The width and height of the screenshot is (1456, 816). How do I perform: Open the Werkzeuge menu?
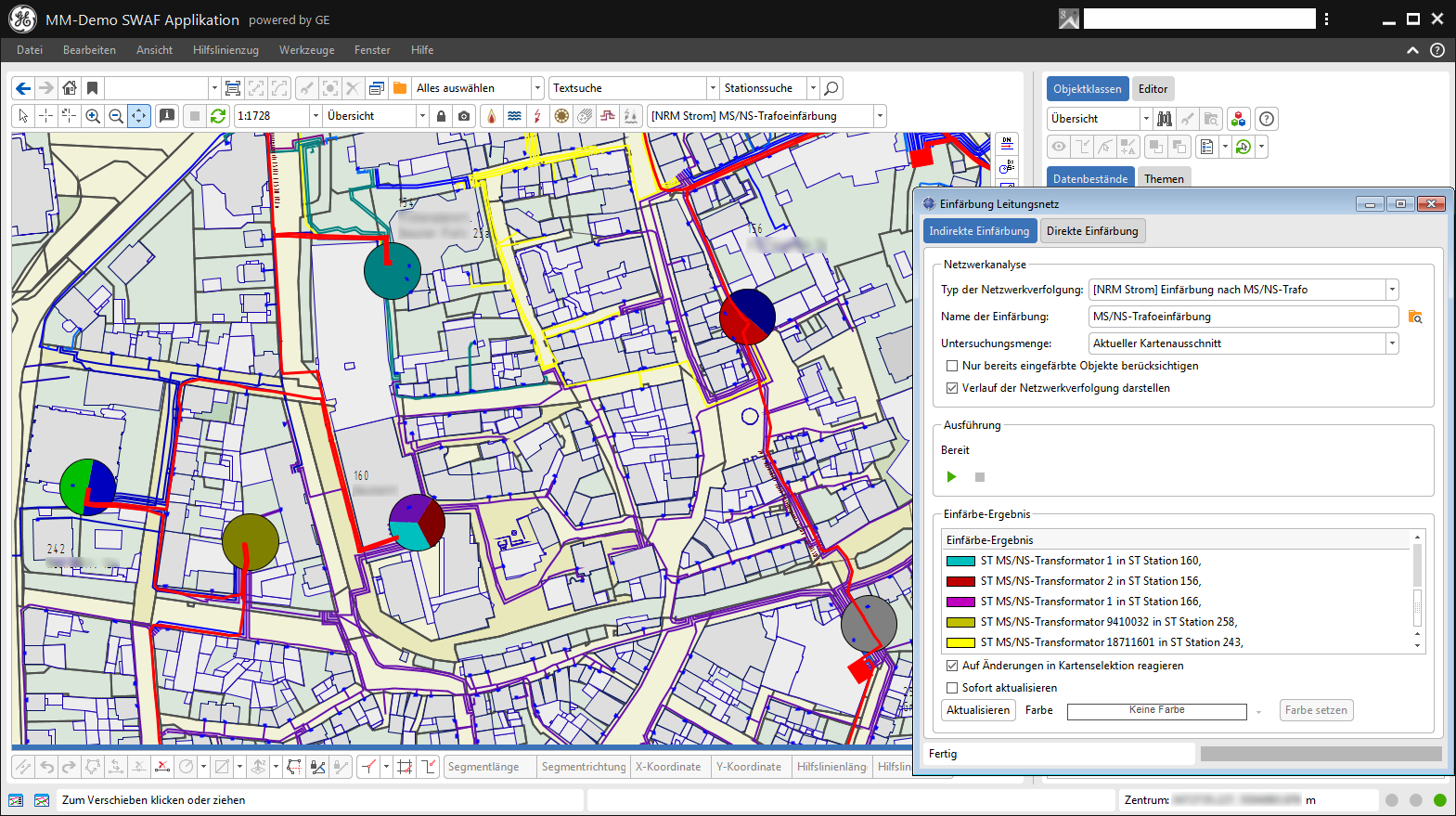point(306,50)
